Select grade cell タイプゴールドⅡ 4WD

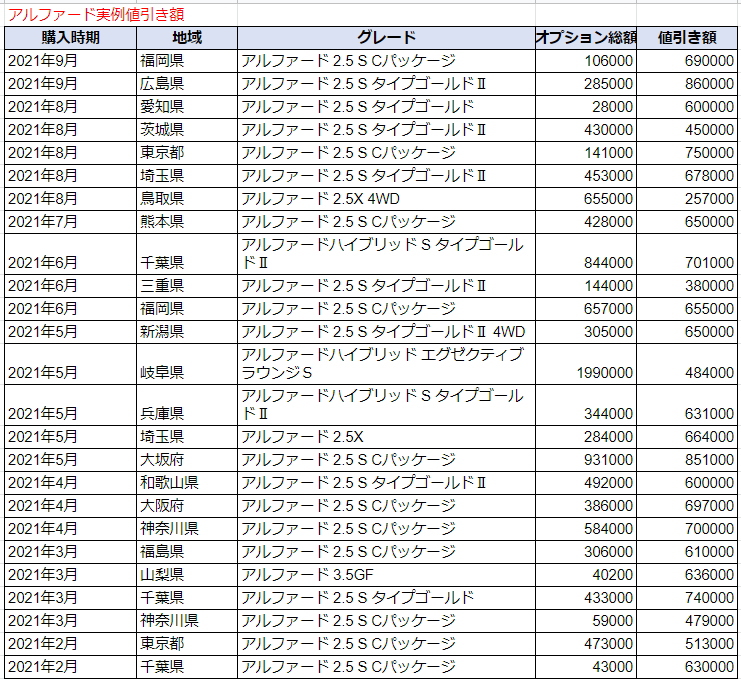[386, 332]
